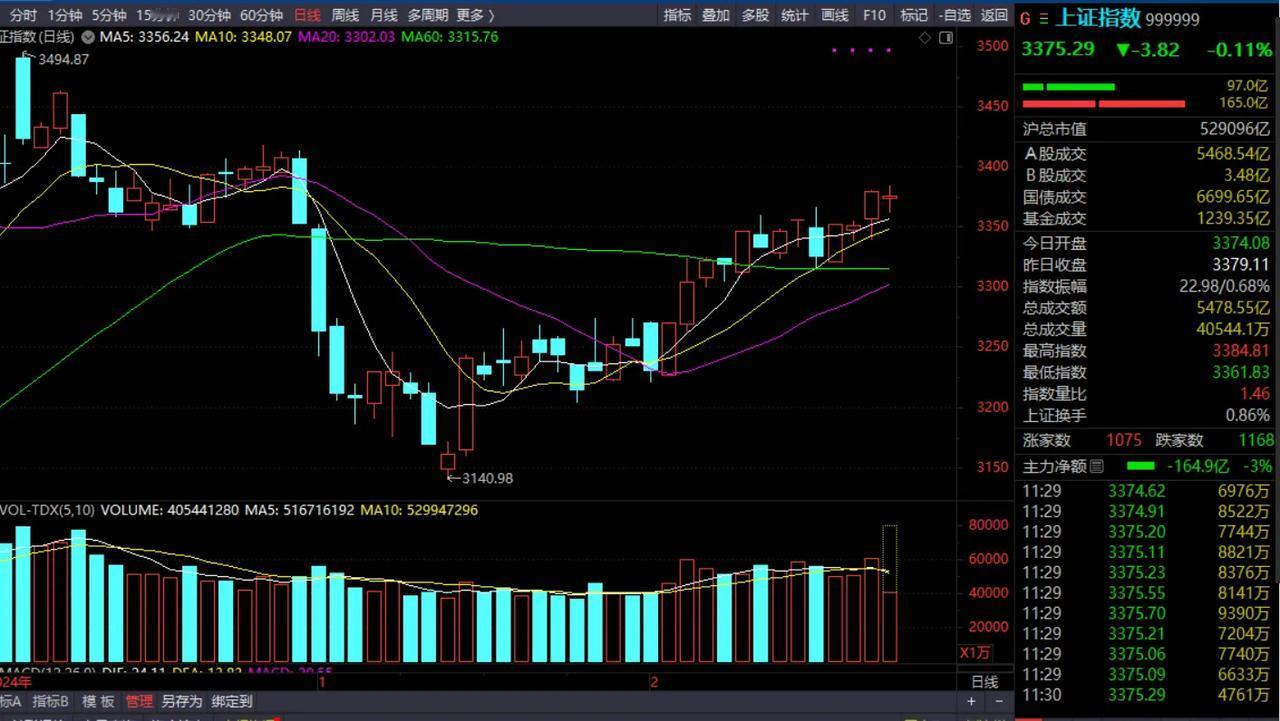Click the 今日开盘 3374.08 value
Image resolution: width=1280 pixels, height=721 pixels.
(1241, 243)
